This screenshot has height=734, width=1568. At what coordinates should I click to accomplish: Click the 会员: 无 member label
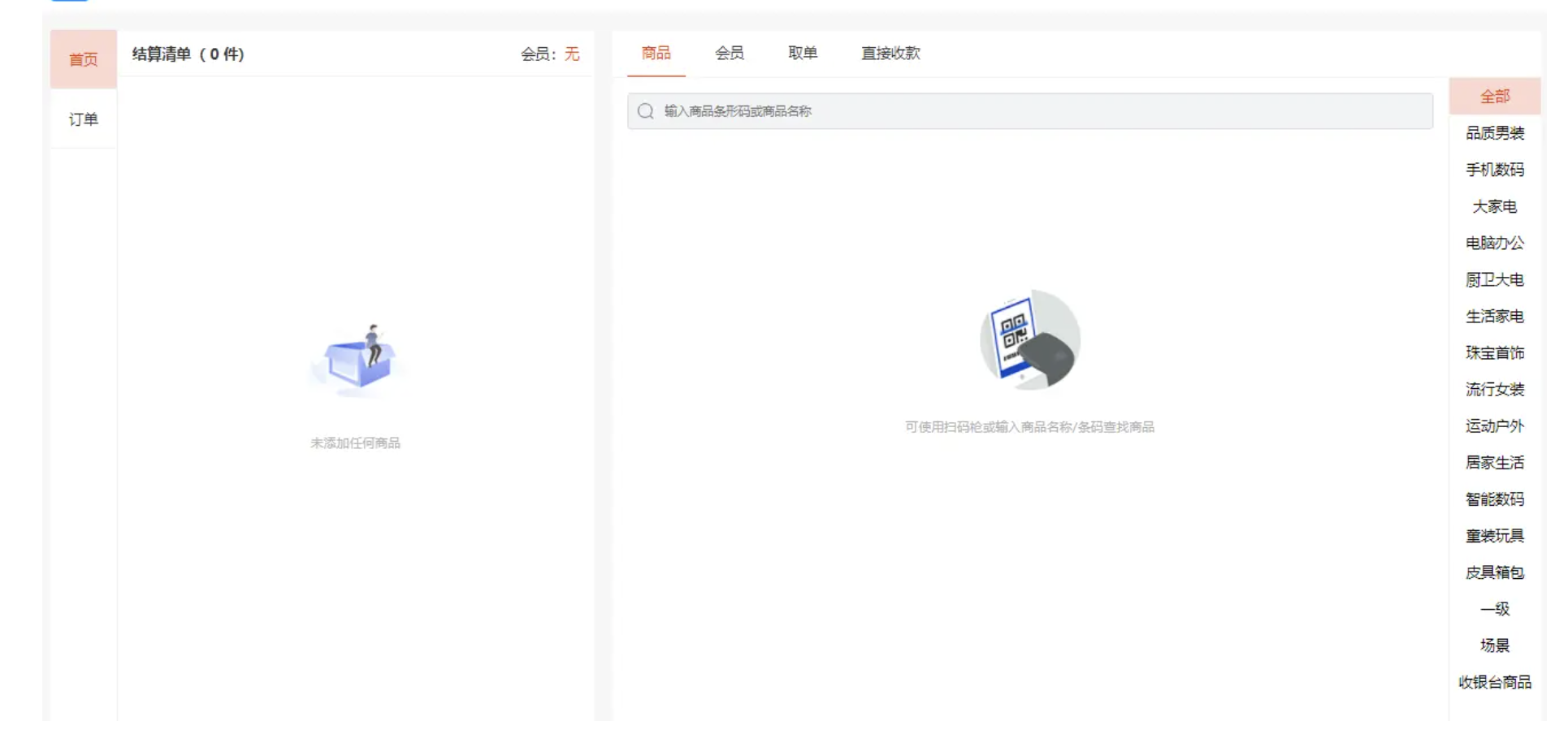click(x=550, y=54)
